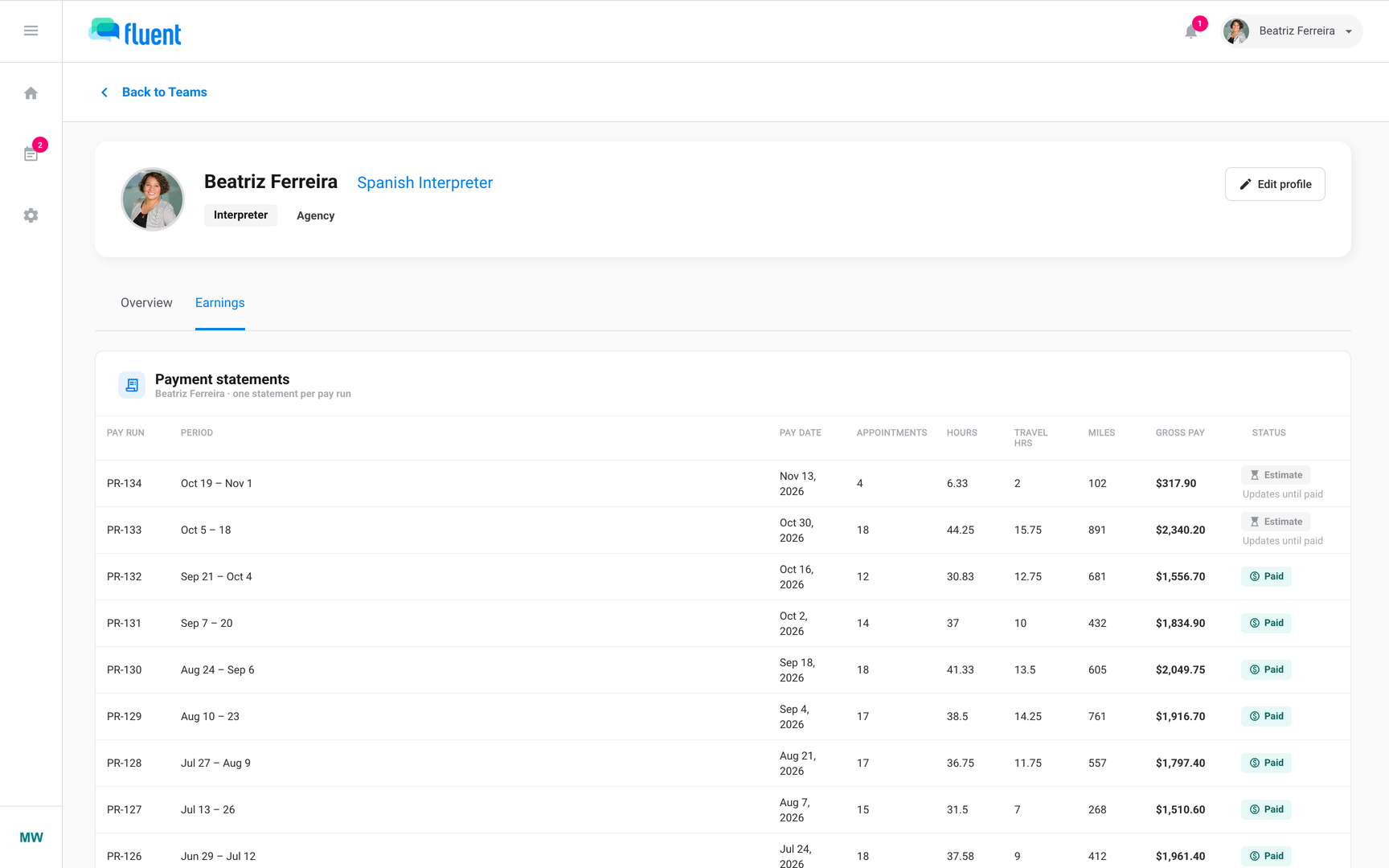Click miles value 891
The image size is (1389, 868).
1097,530
